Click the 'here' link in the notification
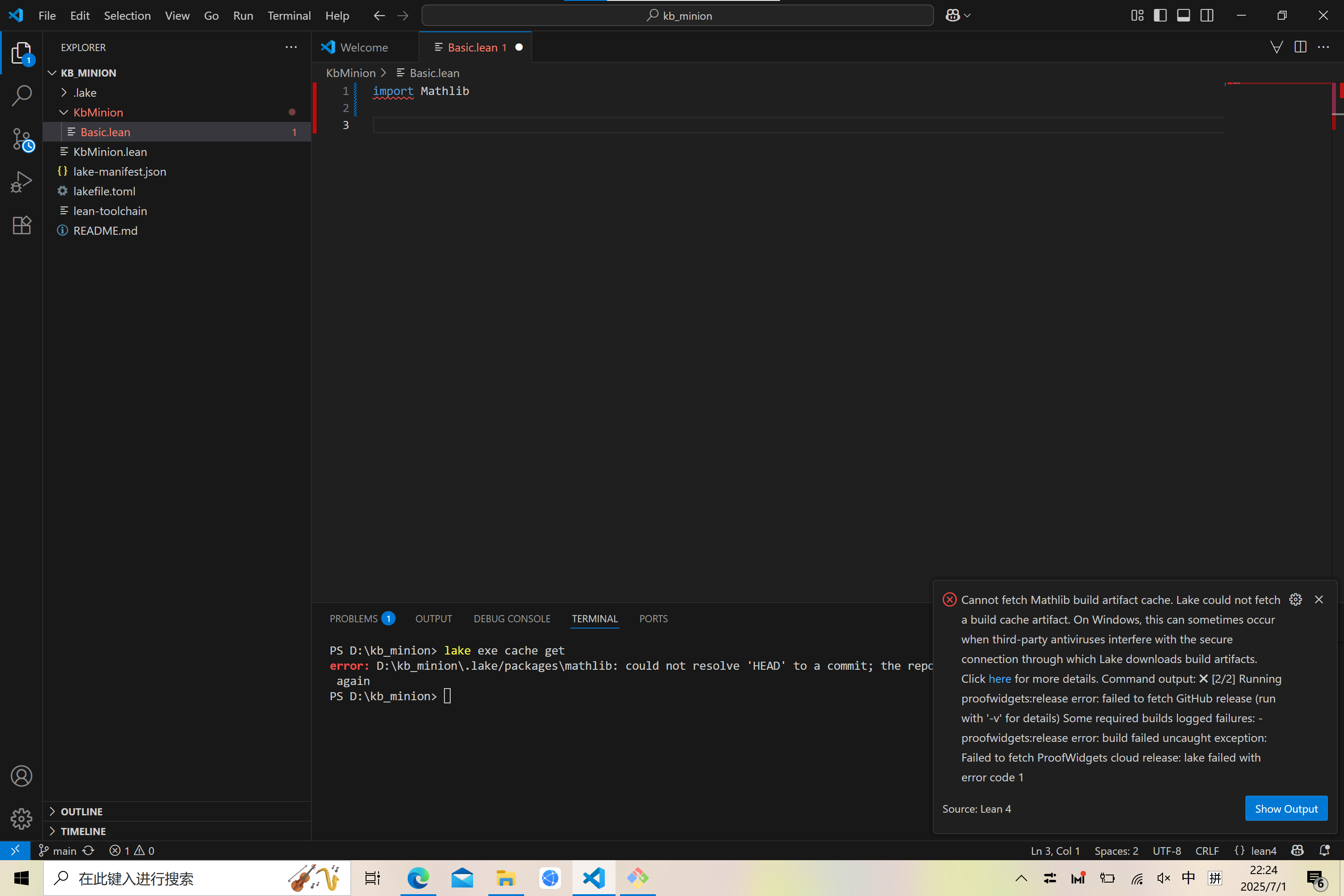The height and width of the screenshot is (896, 1344). coord(999,679)
